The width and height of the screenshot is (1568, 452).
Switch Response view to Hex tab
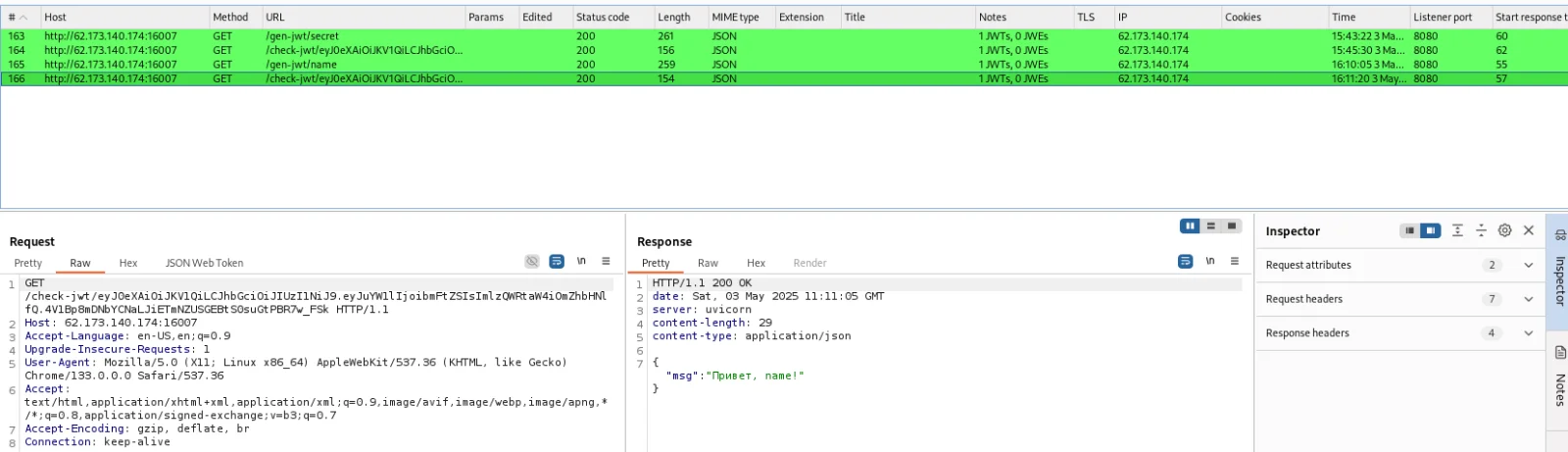click(x=756, y=263)
